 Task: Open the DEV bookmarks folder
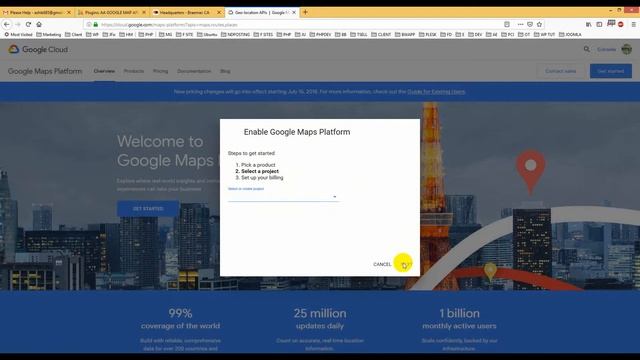point(475,35)
